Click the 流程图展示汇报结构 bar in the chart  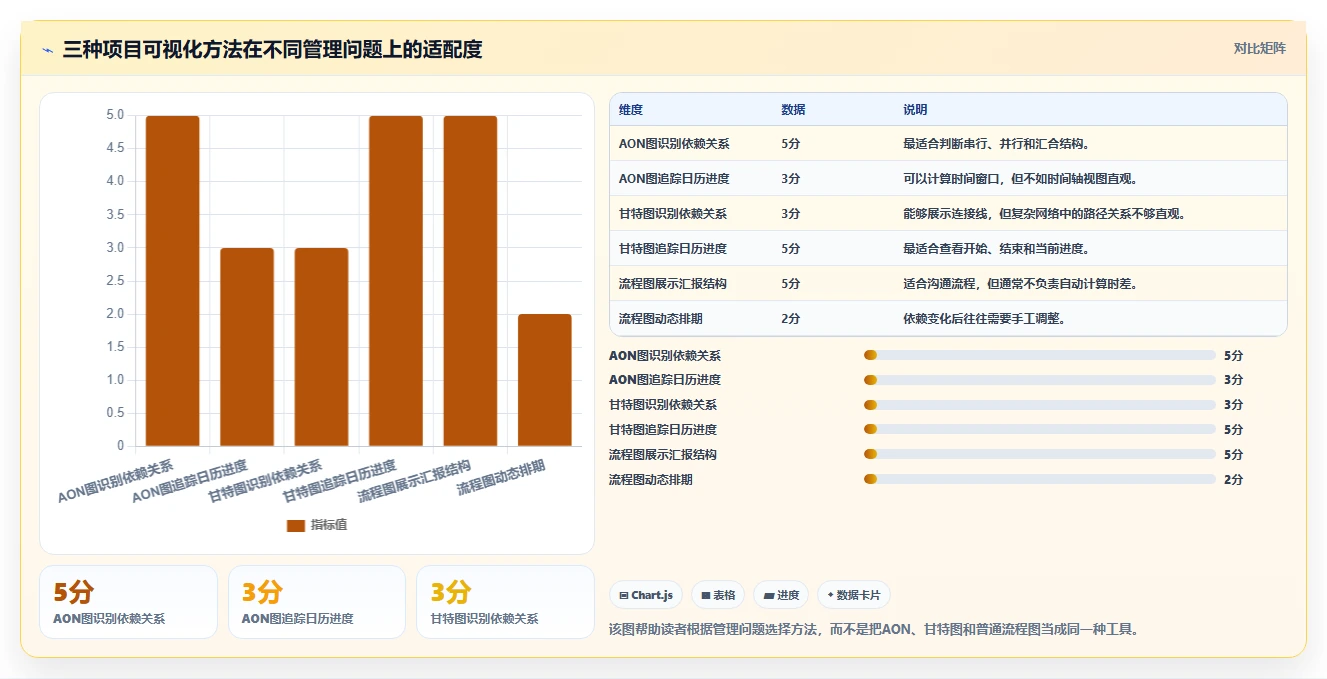coord(470,281)
